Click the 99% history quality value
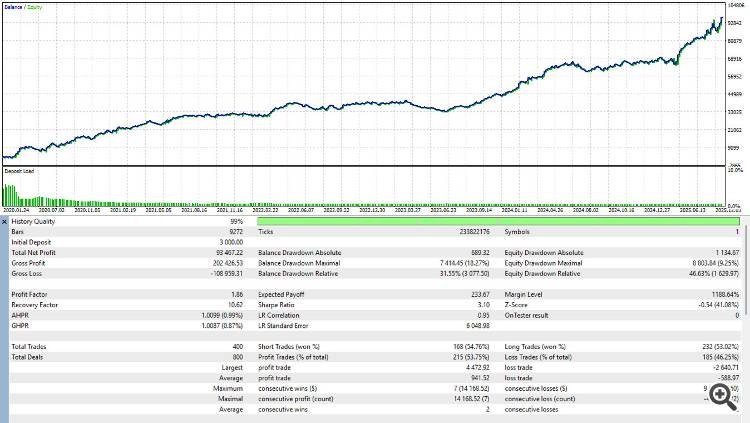Screen dimensions: 750x423 coord(236,222)
